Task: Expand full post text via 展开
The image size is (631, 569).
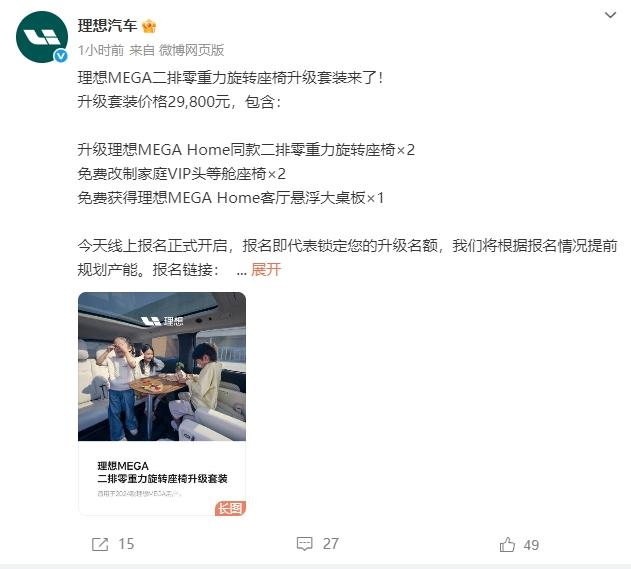Action: coord(266,270)
